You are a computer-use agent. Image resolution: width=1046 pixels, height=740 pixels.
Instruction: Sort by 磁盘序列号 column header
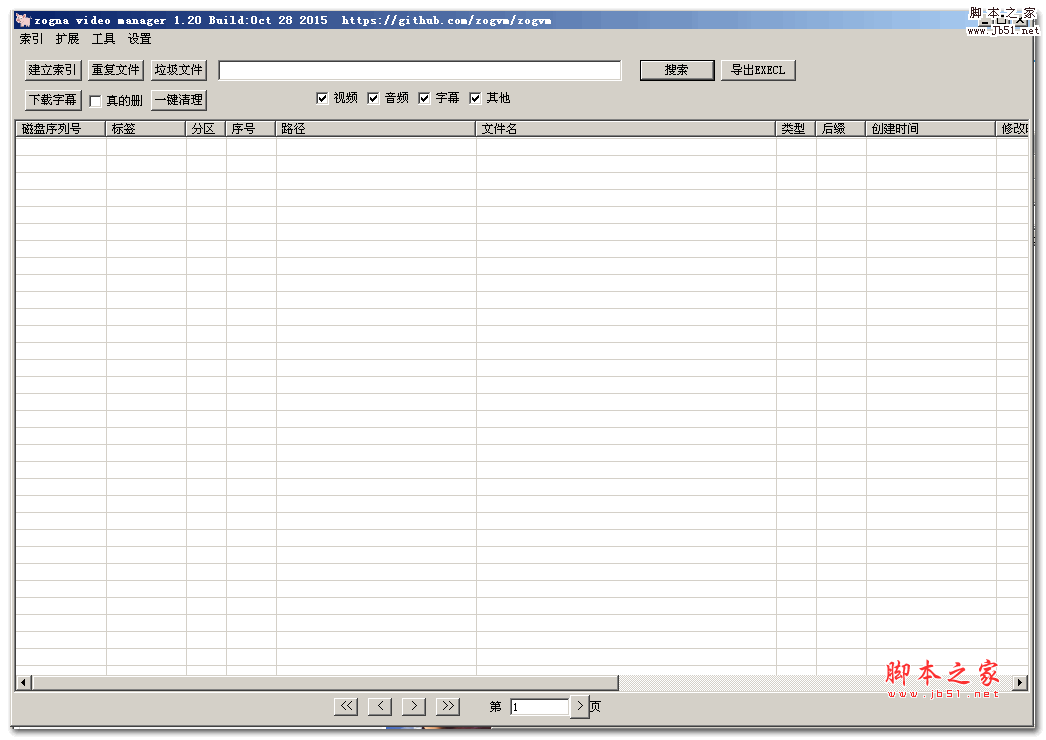pos(61,129)
